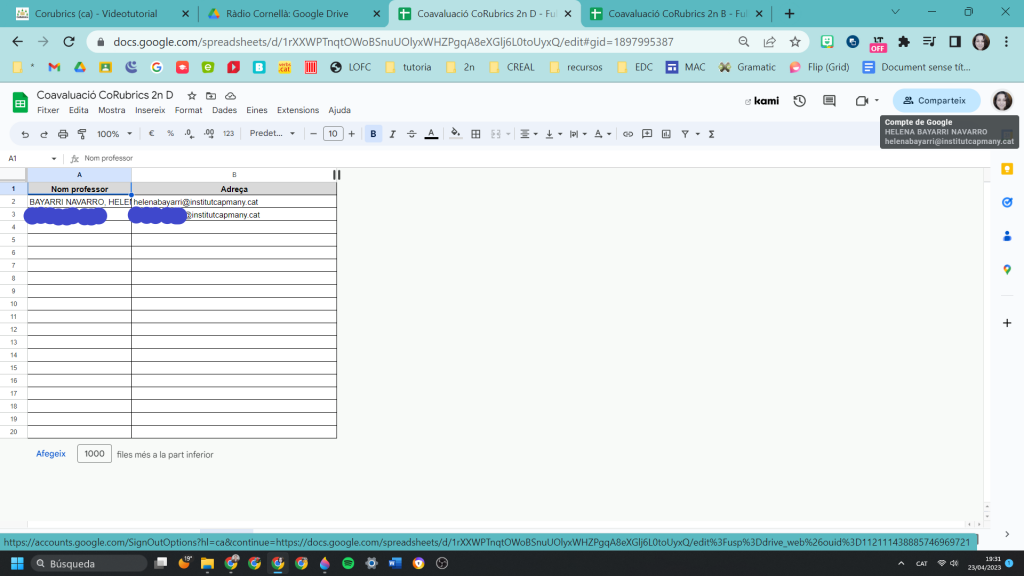This screenshot has width=1024, height=576.
Task: Expand the font family dropdown
Action: pyautogui.click(x=272, y=134)
